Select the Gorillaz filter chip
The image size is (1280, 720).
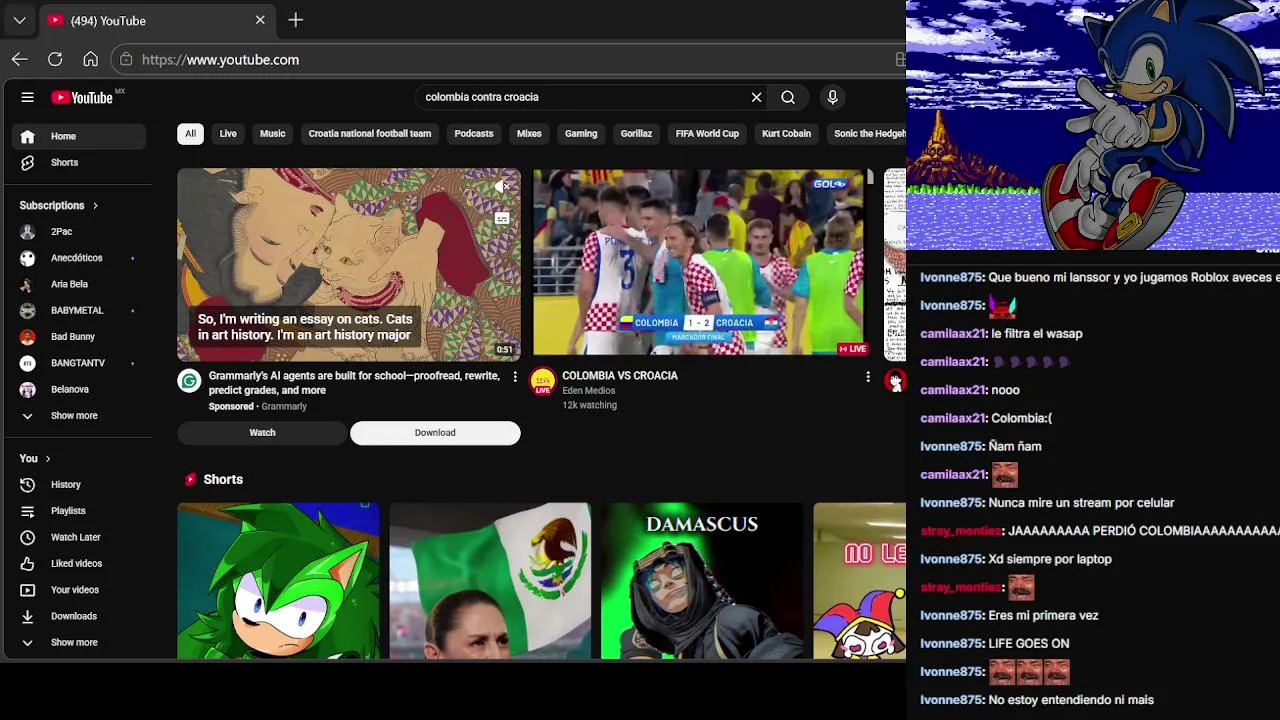(x=636, y=133)
